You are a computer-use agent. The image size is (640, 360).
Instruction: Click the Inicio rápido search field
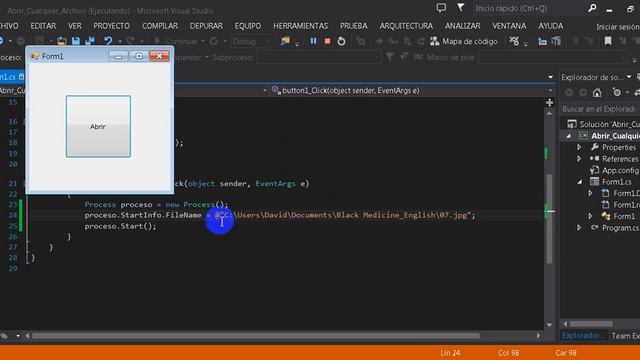529,8
